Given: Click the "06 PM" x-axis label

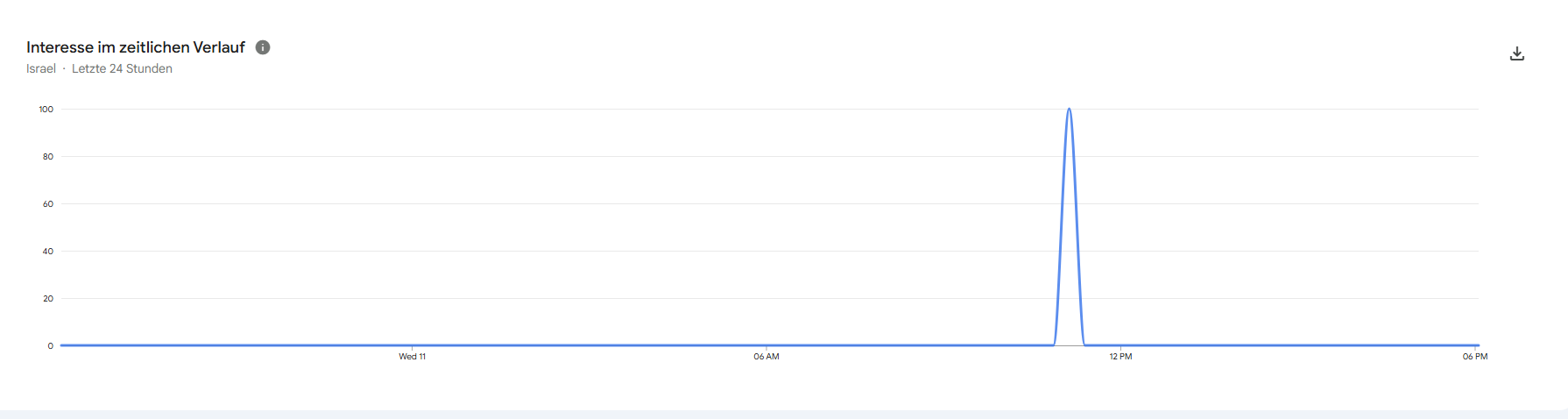Looking at the screenshot, I should coord(1475,357).
